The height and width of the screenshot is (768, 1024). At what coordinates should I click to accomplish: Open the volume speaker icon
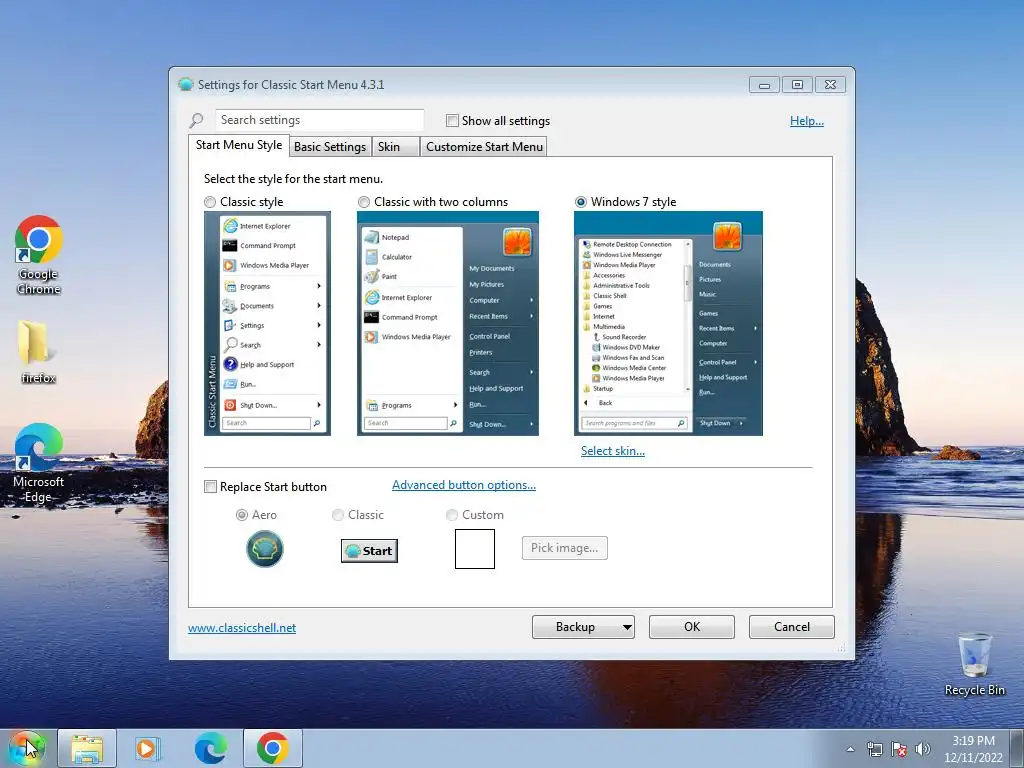(923, 749)
